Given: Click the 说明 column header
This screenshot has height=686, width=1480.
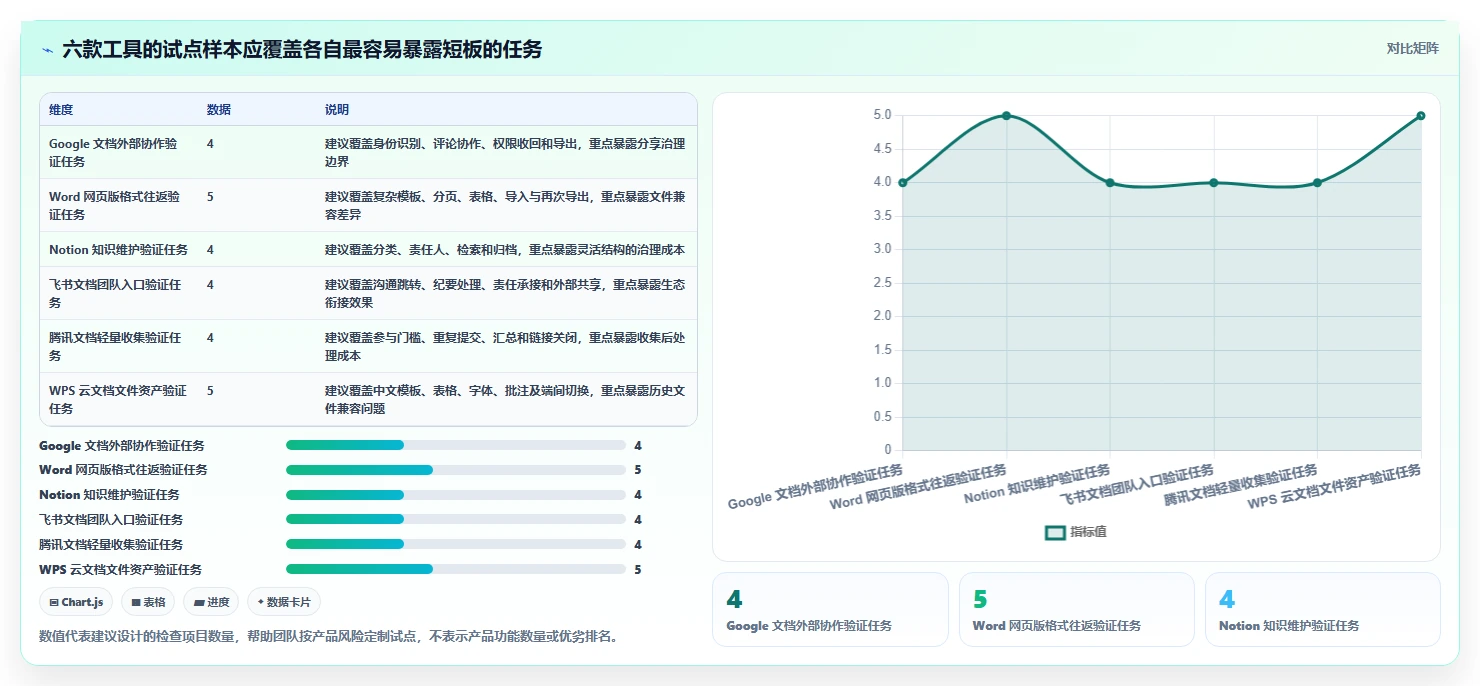Looking at the screenshot, I should (337, 110).
